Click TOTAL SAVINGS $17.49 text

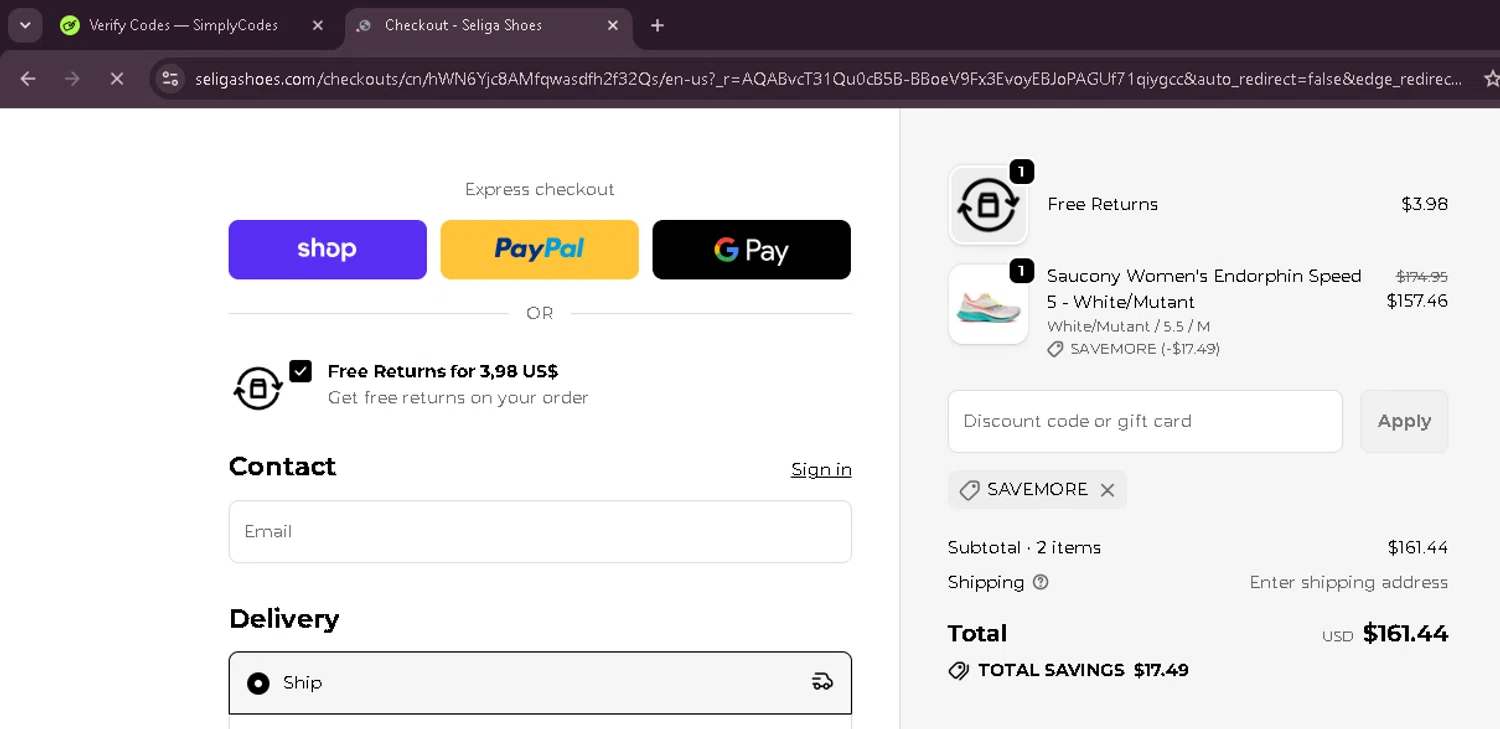[x=1083, y=670]
